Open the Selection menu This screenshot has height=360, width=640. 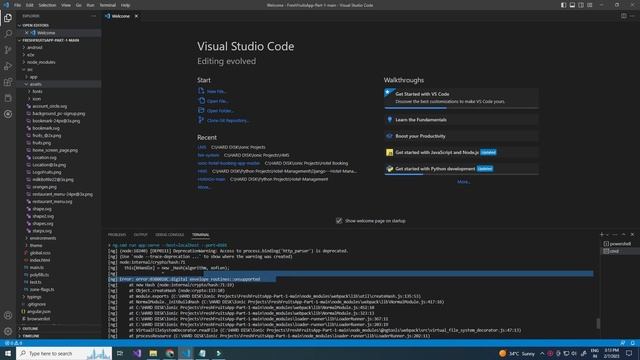point(47,5)
